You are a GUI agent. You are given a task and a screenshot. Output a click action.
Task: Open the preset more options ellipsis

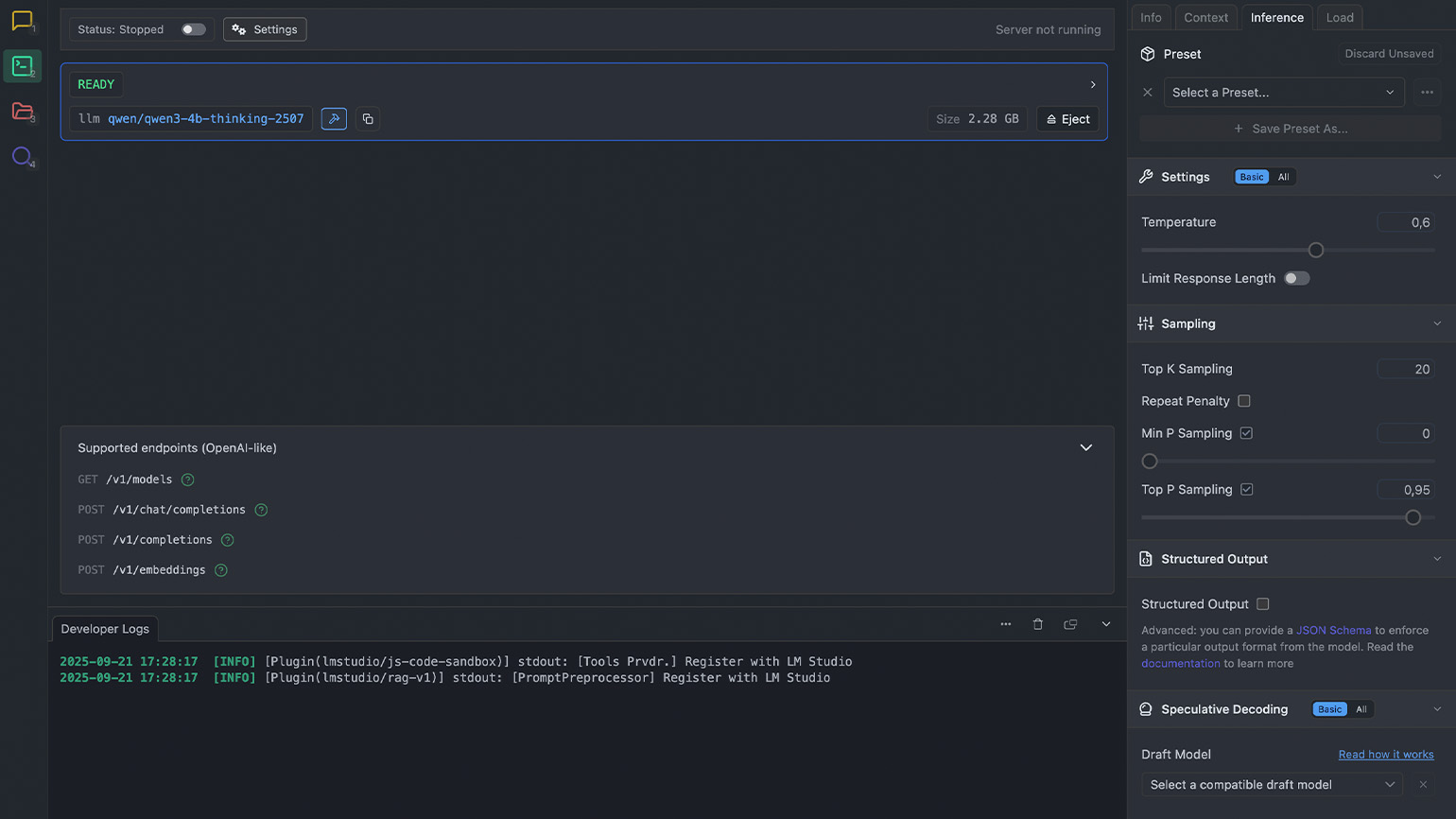[1427, 93]
